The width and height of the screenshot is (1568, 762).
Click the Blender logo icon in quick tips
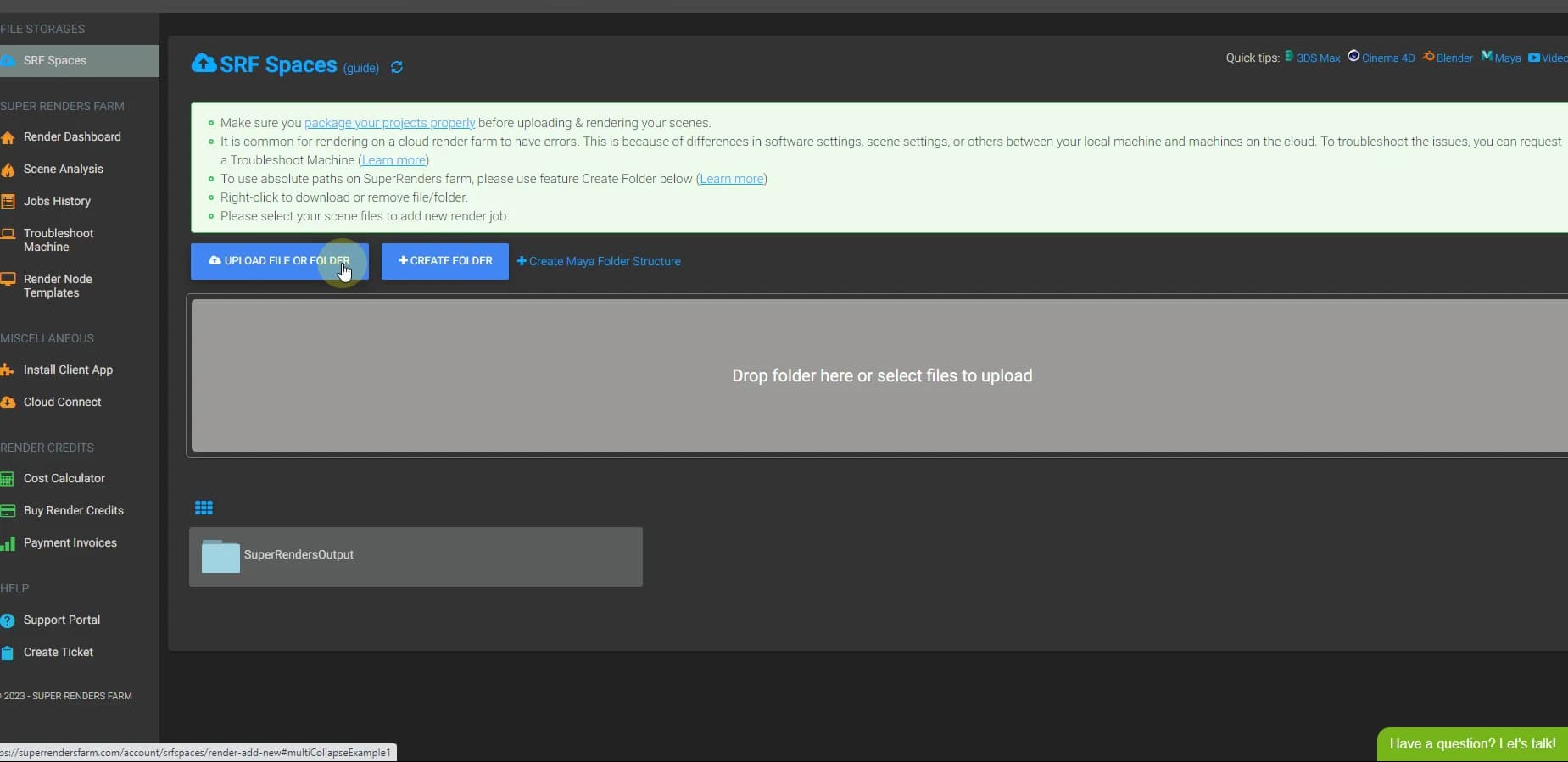point(1429,56)
